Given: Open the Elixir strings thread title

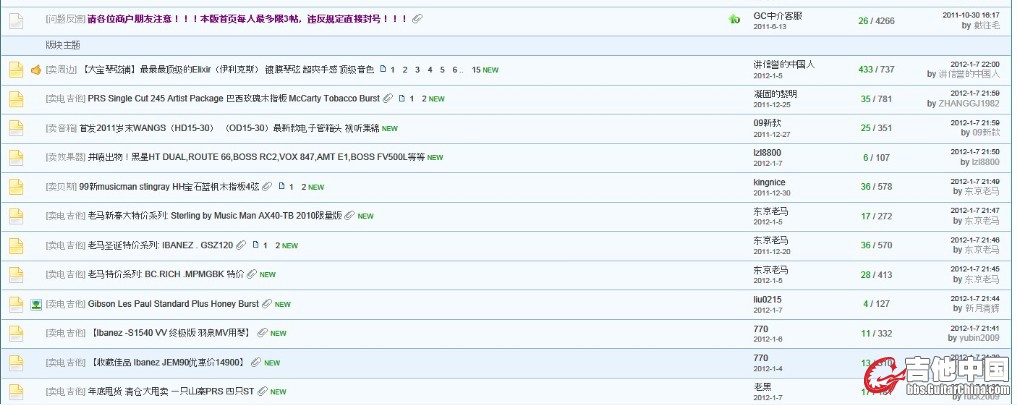Looking at the screenshot, I should pos(229,69).
